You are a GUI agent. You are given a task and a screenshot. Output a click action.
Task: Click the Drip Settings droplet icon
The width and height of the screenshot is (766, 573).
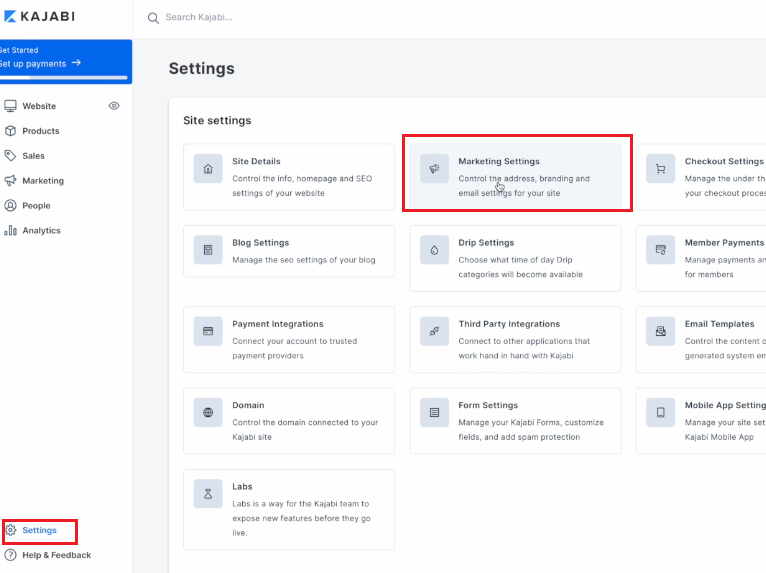tap(434, 250)
